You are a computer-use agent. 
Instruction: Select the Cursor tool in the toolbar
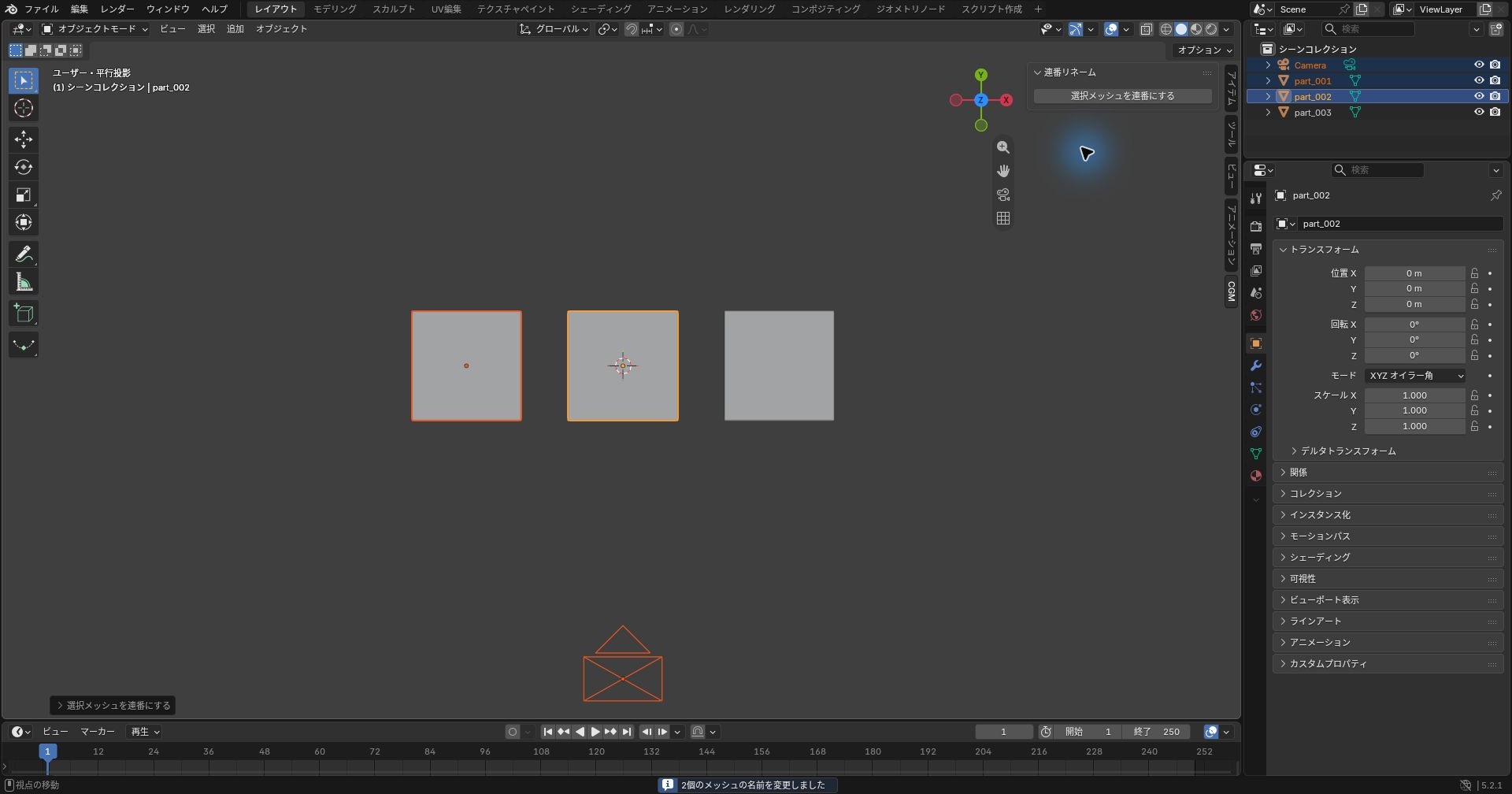coord(24,108)
